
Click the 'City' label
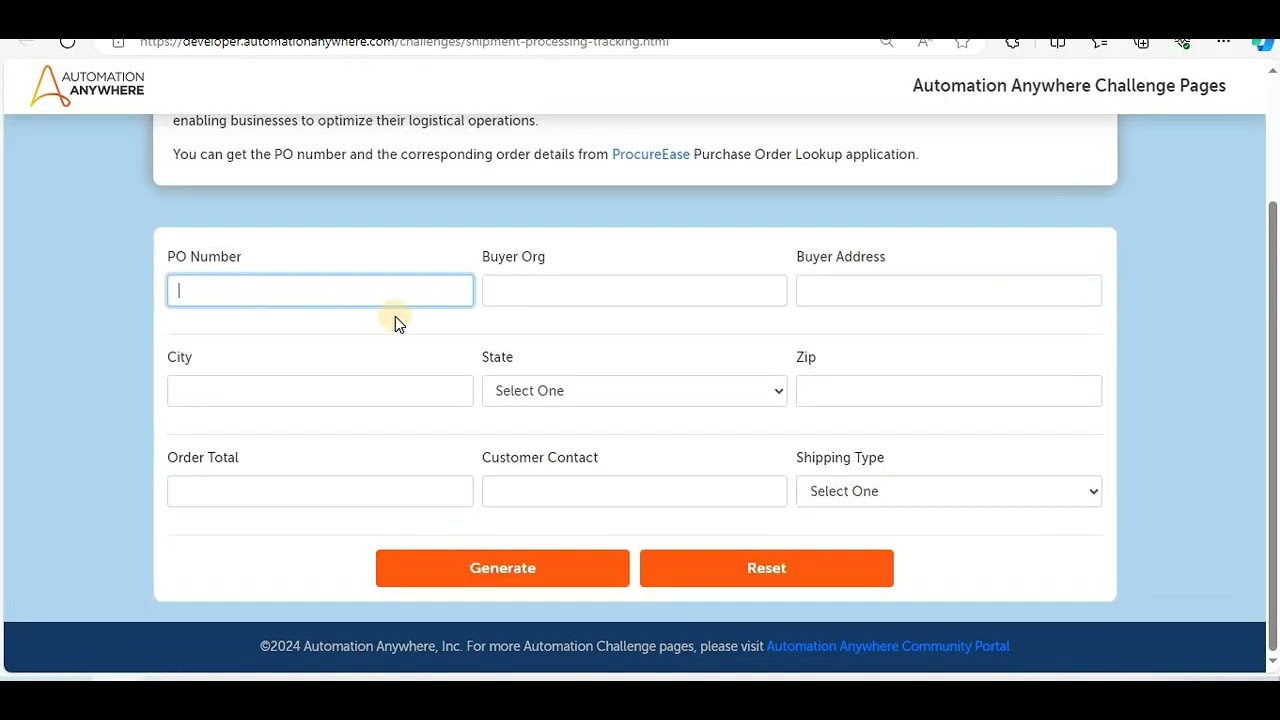coord(180,357)
